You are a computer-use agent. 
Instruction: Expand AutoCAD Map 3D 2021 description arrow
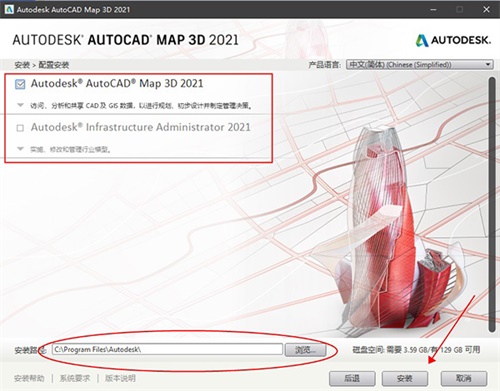click(20, 105)
